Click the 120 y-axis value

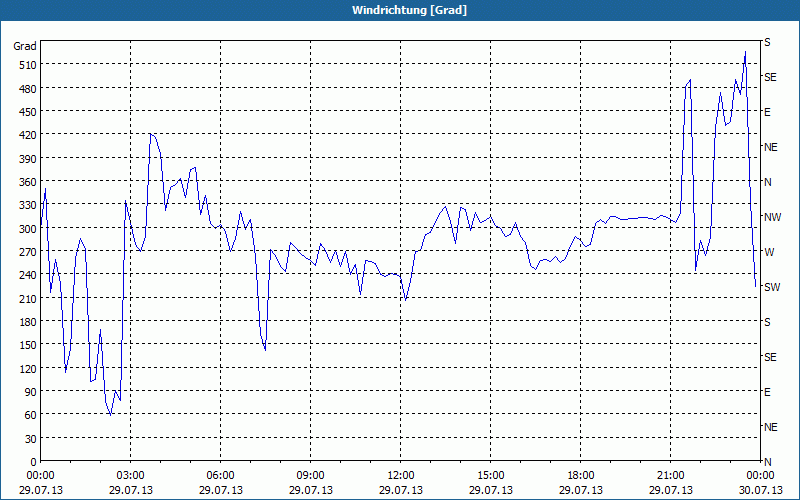click(x=28, y=368)
